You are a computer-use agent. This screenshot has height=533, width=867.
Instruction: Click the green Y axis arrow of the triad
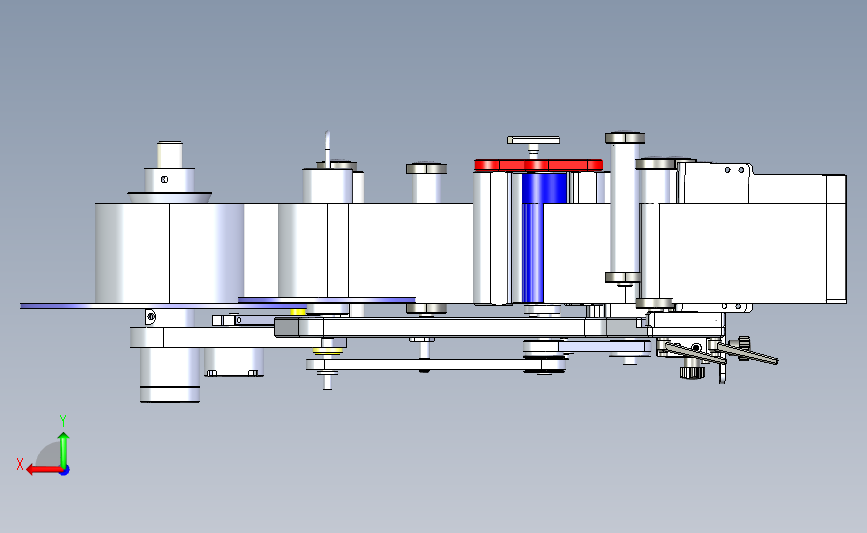click(x=64, y=448)
